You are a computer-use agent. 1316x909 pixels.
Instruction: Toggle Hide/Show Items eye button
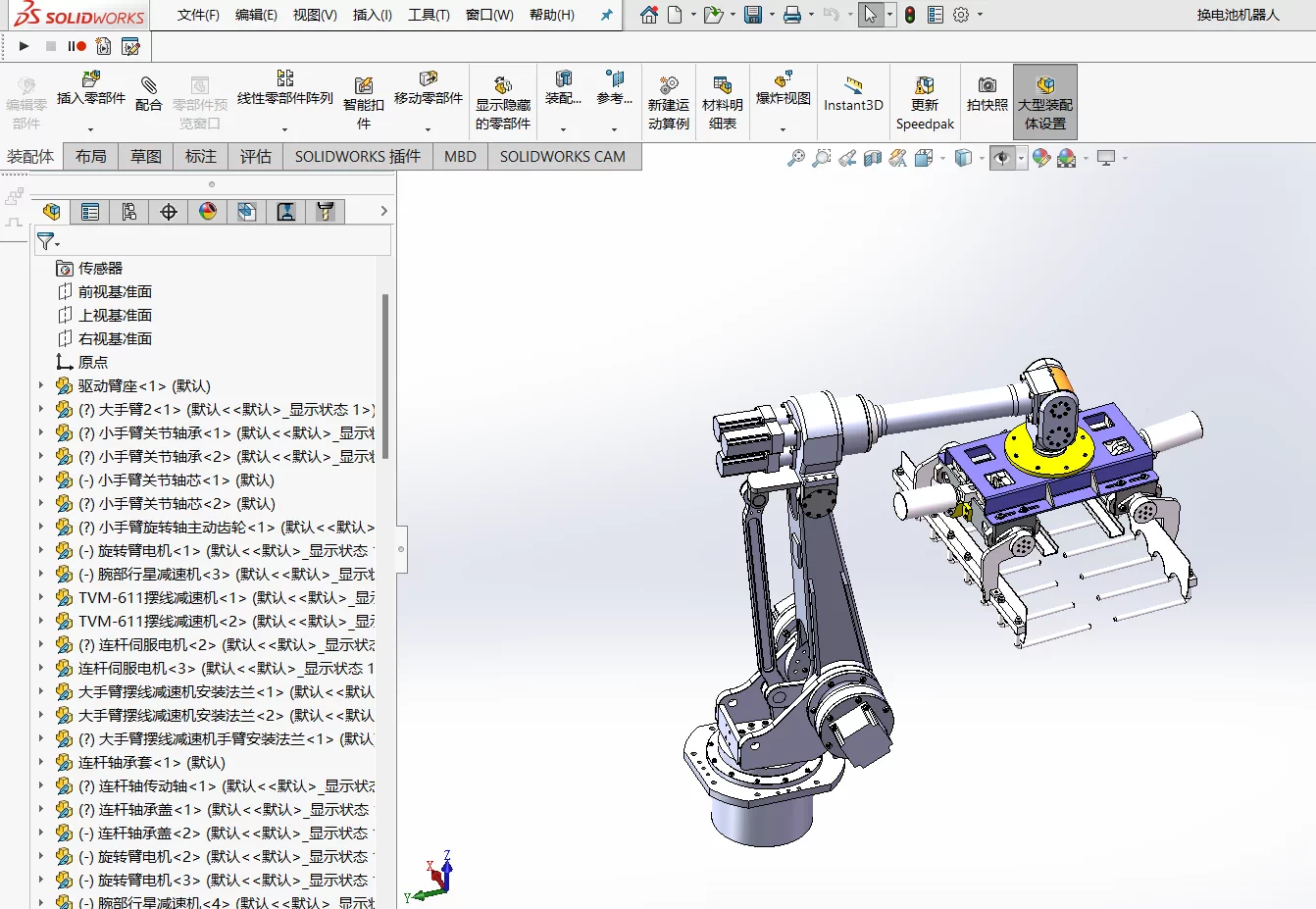point(1001,158)
